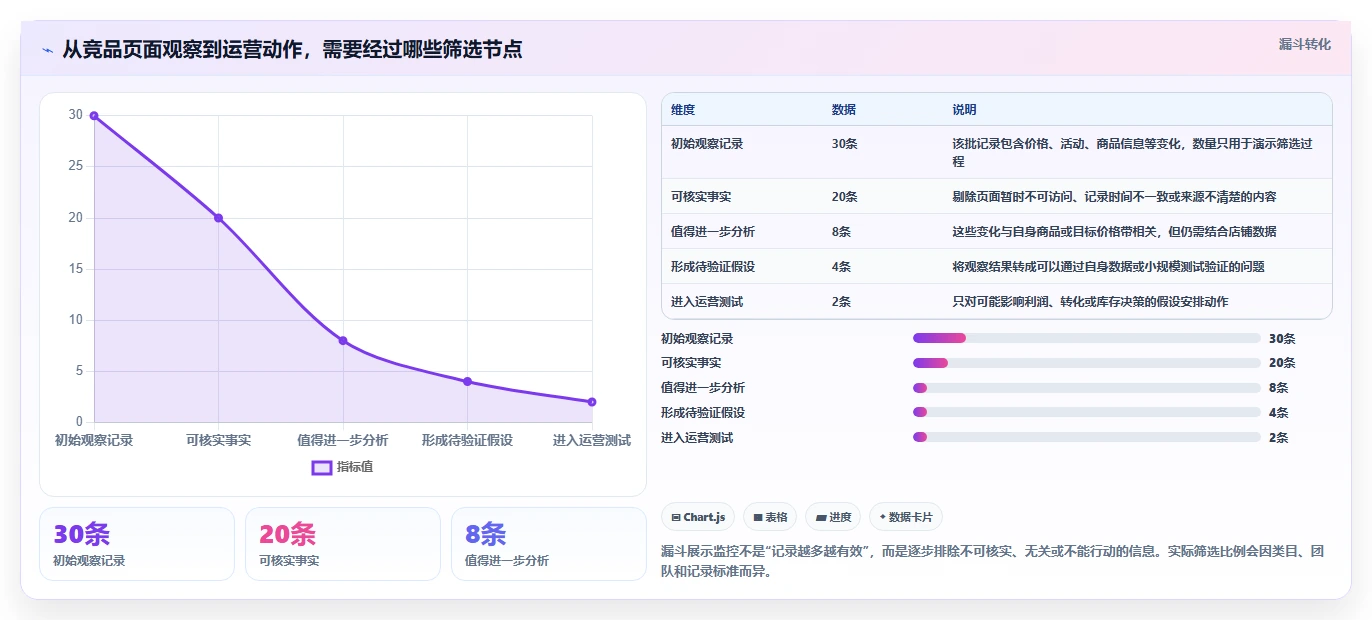Open the 20条 可核实事实 stat card
Image resolution: width=1372 pixels, height=620 pixels.
tap(343, 544)
